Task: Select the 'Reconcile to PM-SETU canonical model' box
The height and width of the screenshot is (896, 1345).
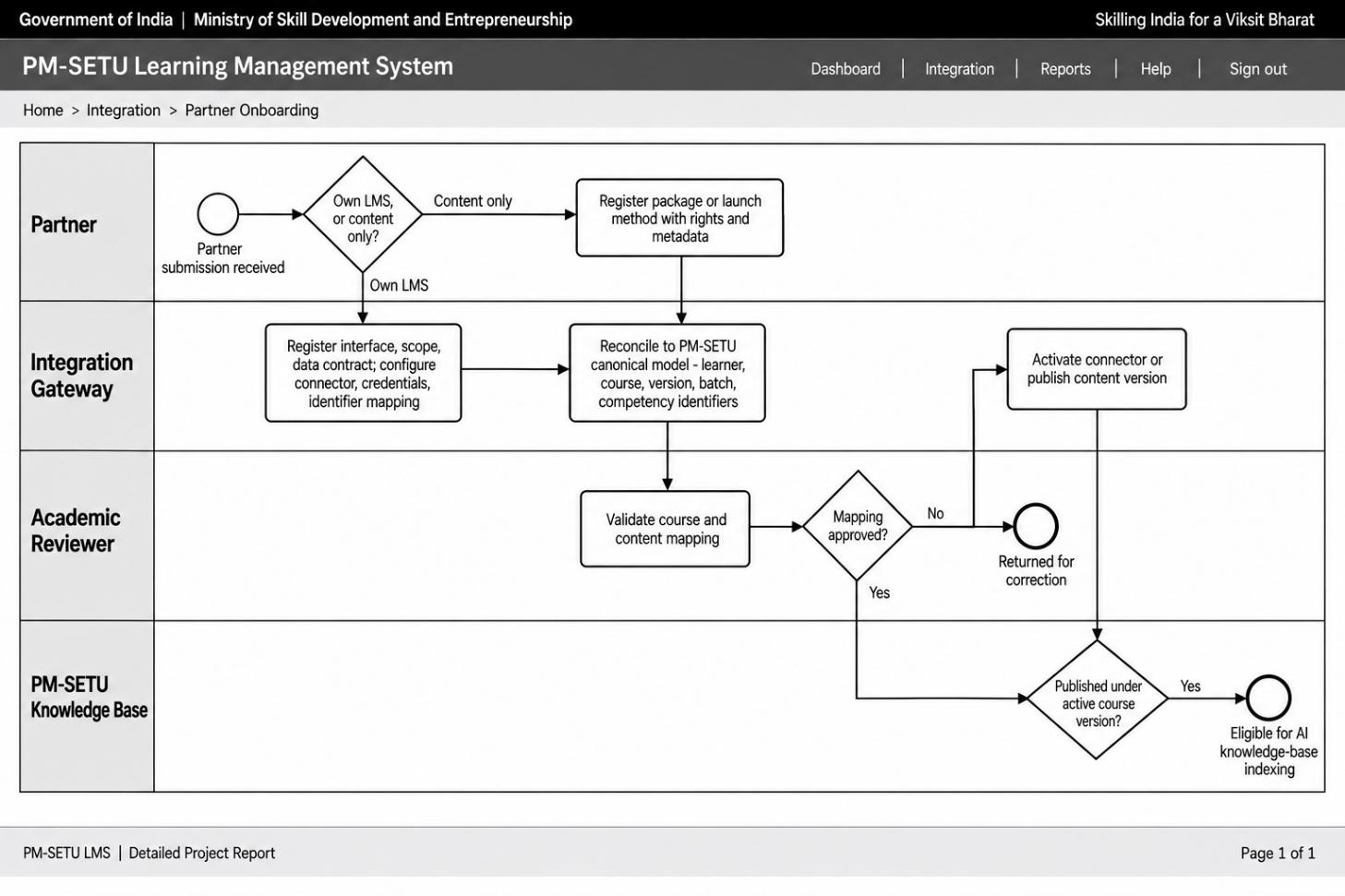Action: pyautogui.click(x=667, y=373)
